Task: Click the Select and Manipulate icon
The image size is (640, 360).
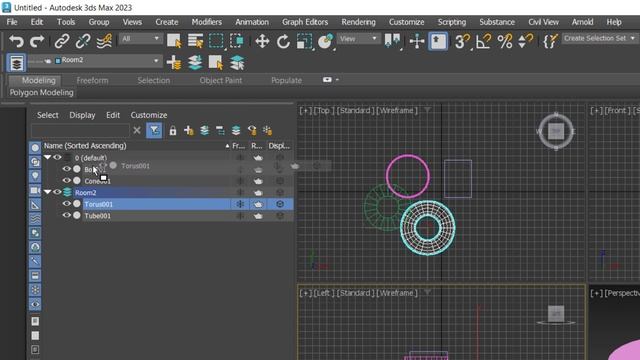Action: coord(417,41)
